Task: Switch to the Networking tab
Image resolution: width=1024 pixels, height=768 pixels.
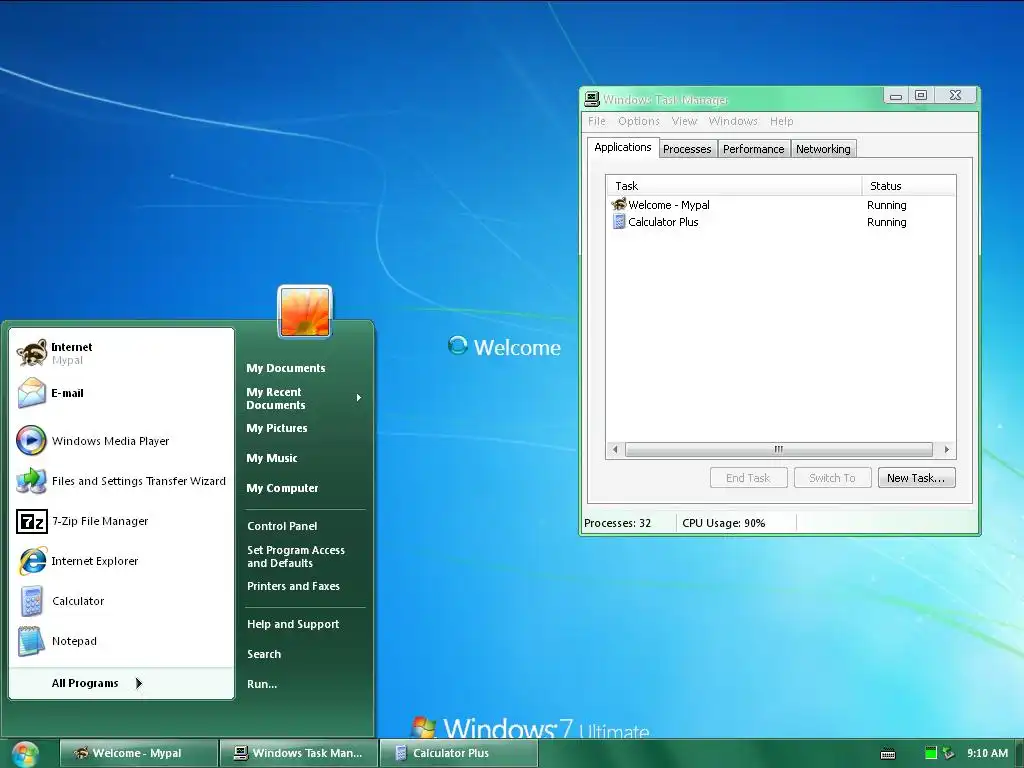Action: tap(823, 149)
